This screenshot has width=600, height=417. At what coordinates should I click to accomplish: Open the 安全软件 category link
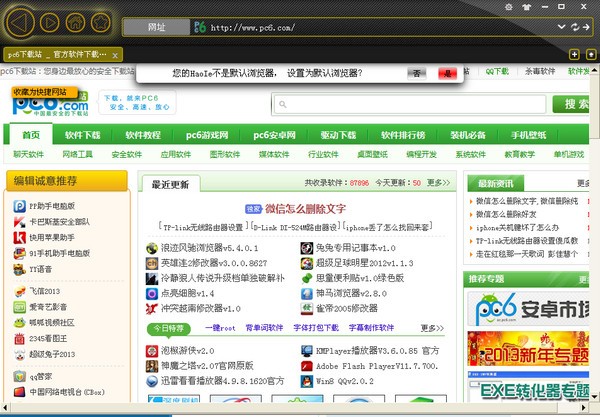(x=127, y=154)
